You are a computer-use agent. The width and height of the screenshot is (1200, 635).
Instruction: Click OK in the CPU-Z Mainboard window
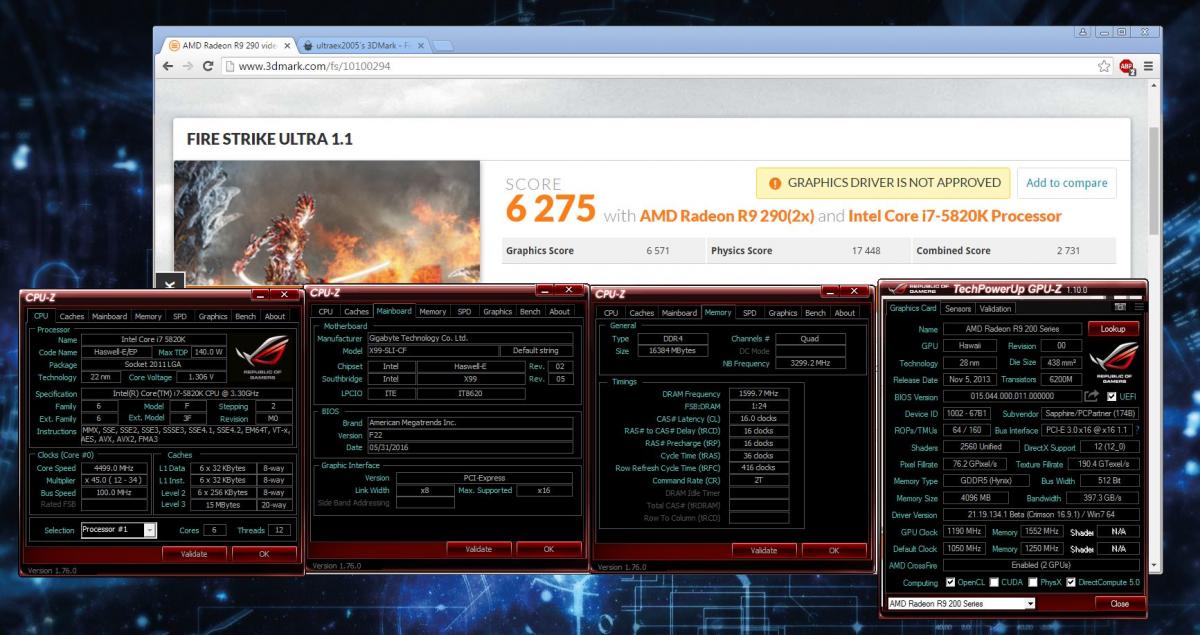(x=548, y=549)
